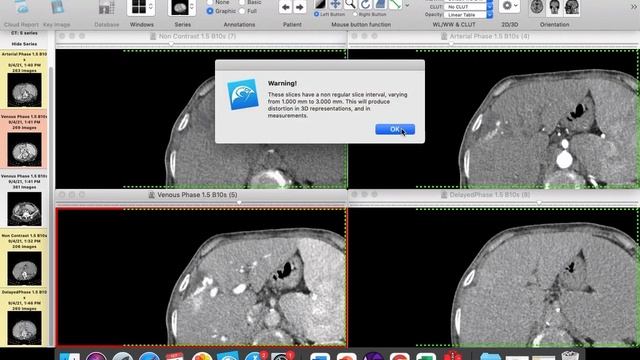Click OK in the Warning dialog
This screenshot has width=640, height=360.
(x=395, y=129)
